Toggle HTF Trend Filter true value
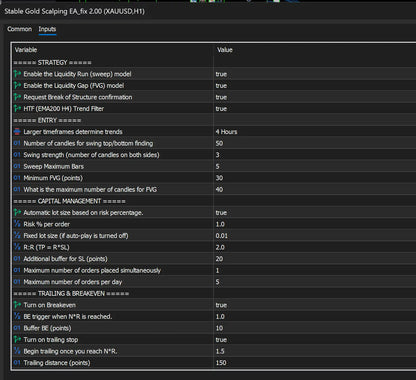This screenshot has height=380, width=416. tap(221, 109)
